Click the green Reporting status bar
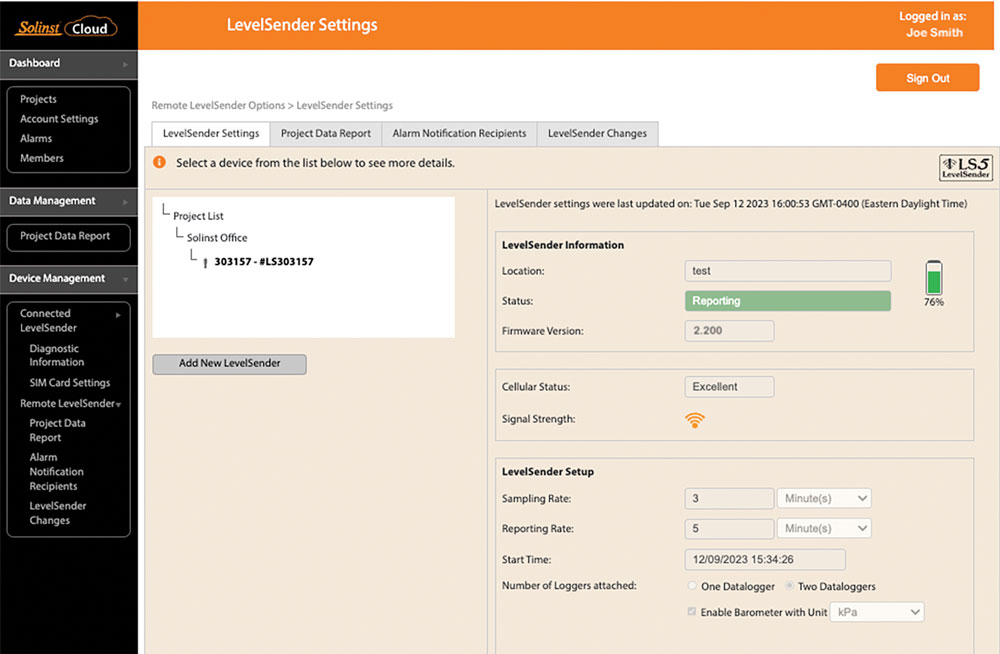 point(787,301)
